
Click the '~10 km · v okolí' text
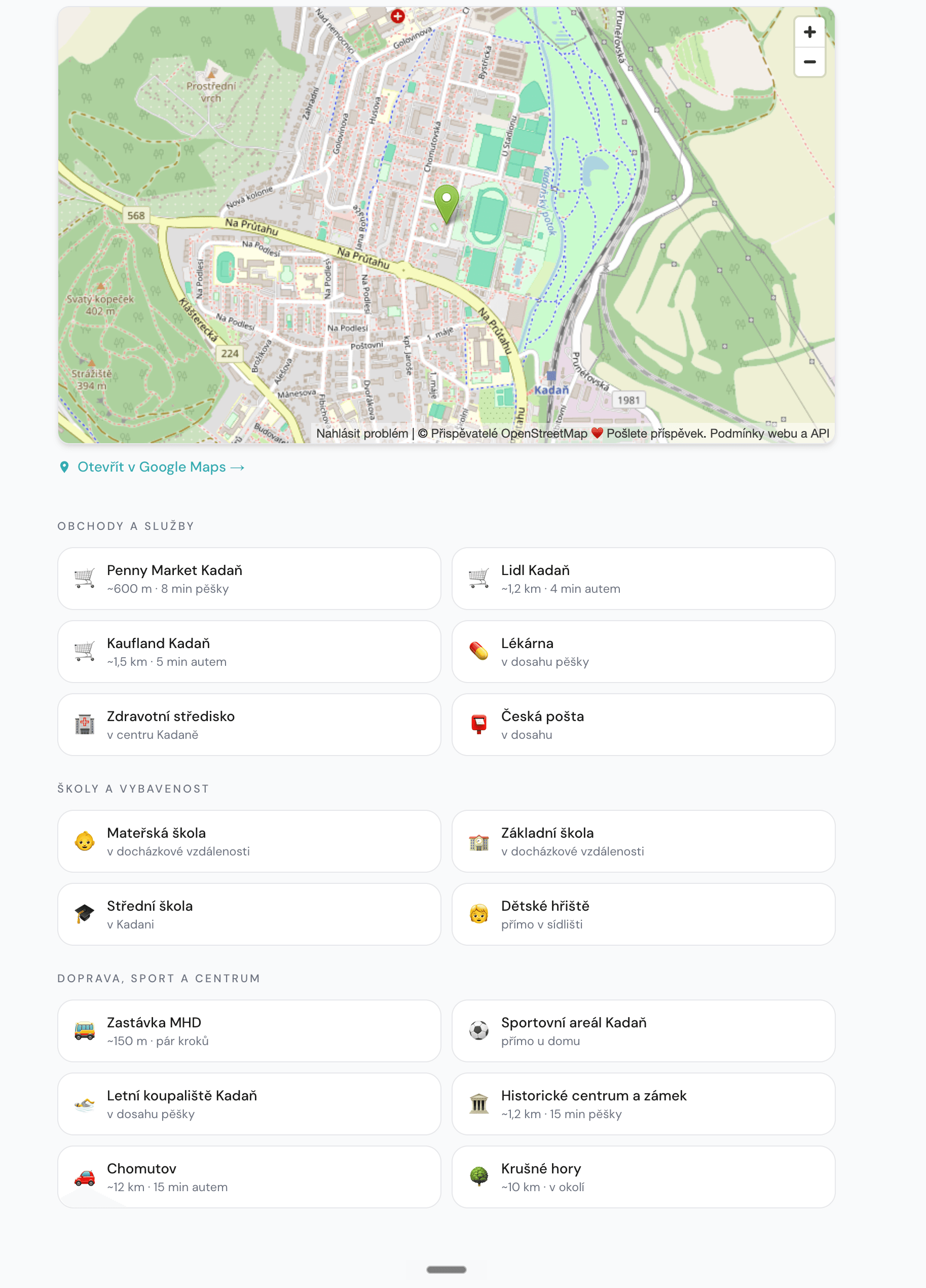tap(542, 1187)
